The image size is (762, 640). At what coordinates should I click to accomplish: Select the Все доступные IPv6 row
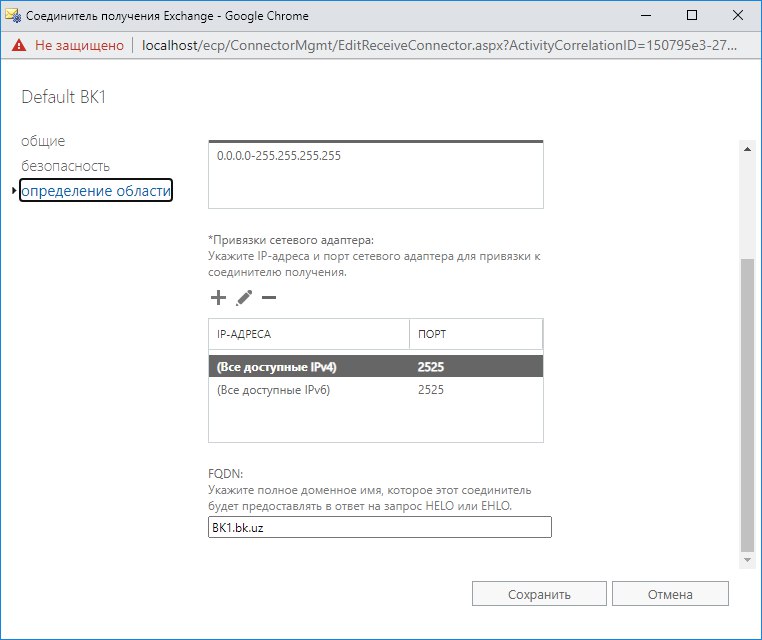376,390
